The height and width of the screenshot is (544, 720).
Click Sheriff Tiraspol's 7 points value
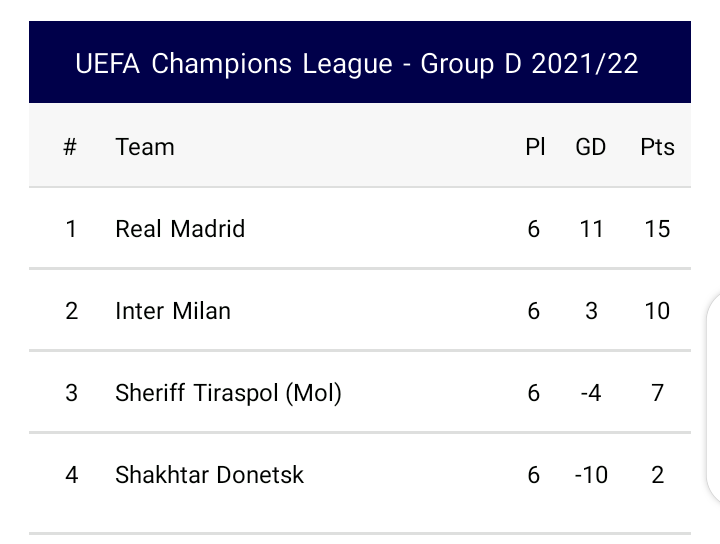pyautogui.click(x=657, y=393)
